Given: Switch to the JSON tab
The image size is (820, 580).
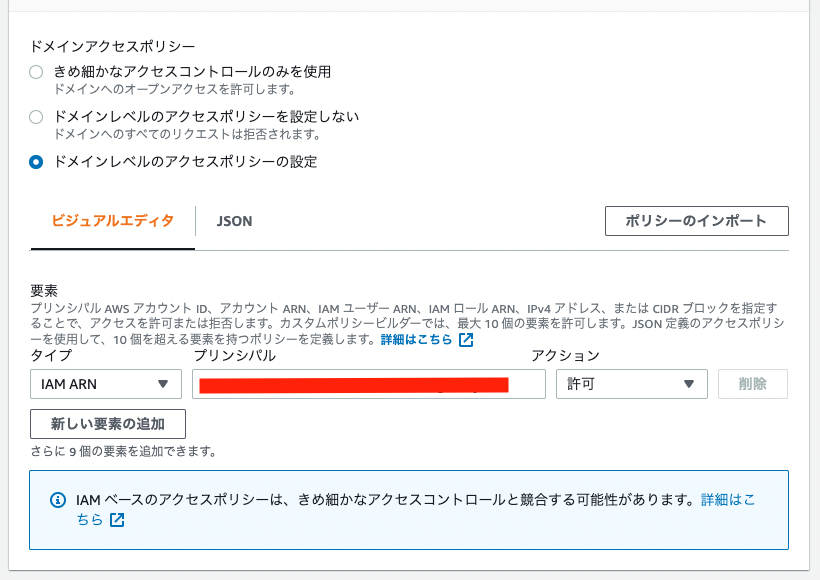Looking at the screenshot, I should coord(234,221).
